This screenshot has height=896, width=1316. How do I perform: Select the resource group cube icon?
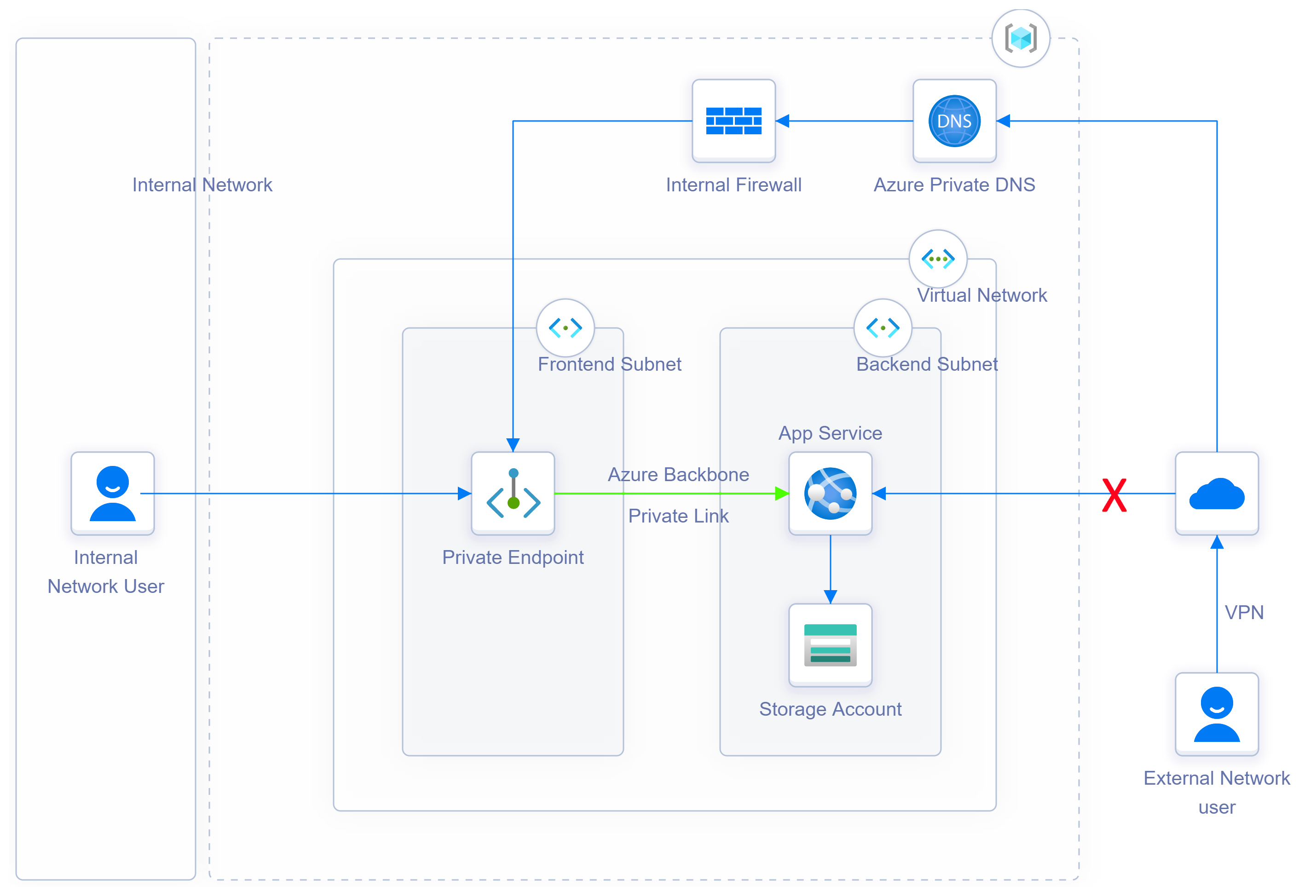[x=1021, y=39]
